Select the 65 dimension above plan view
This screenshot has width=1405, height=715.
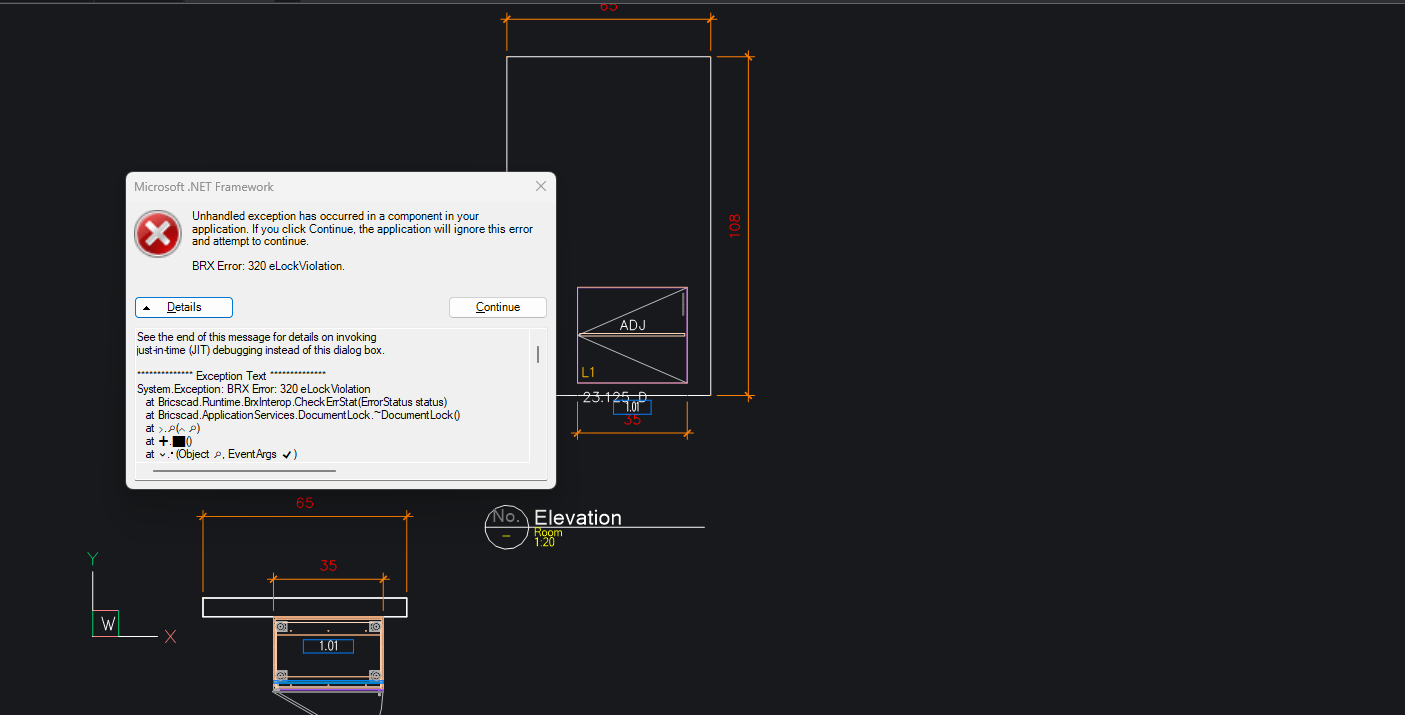click(305, 503)
